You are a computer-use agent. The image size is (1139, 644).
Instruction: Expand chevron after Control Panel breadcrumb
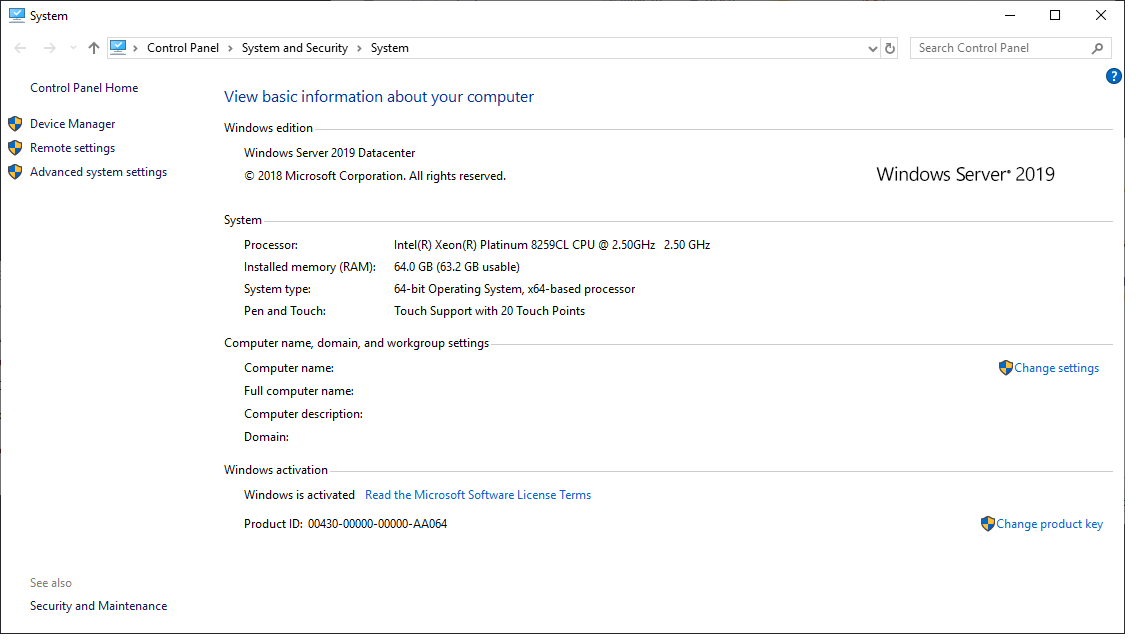point(230,48)
